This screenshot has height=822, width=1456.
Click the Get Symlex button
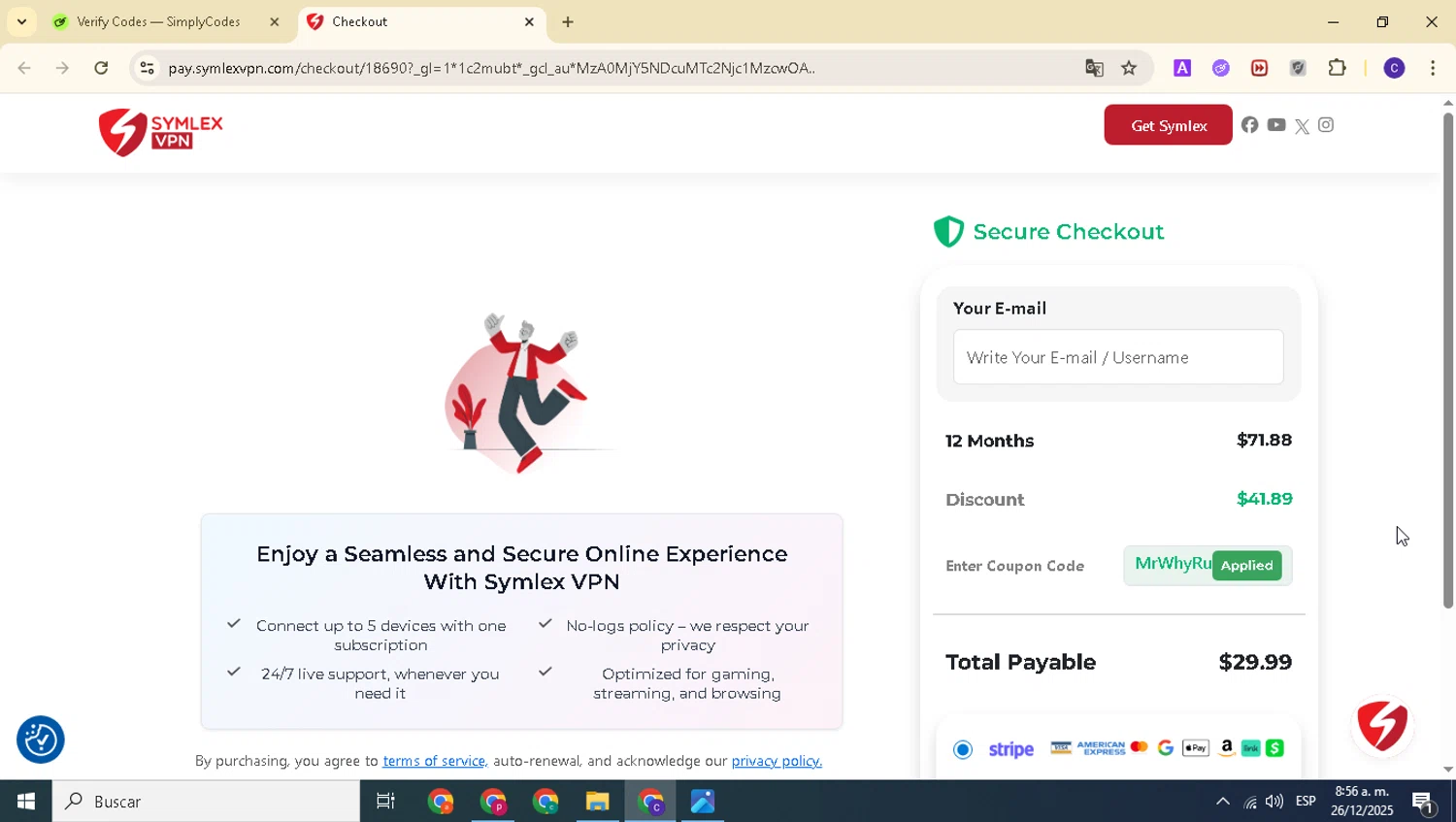[x=1168, y=125]
